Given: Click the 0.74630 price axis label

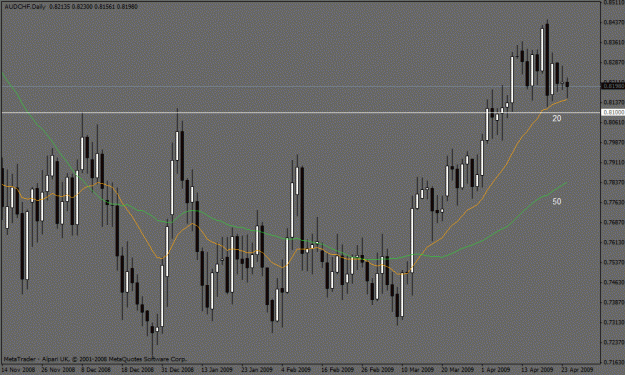Looking at the screenshot, I should click(614, 282).
